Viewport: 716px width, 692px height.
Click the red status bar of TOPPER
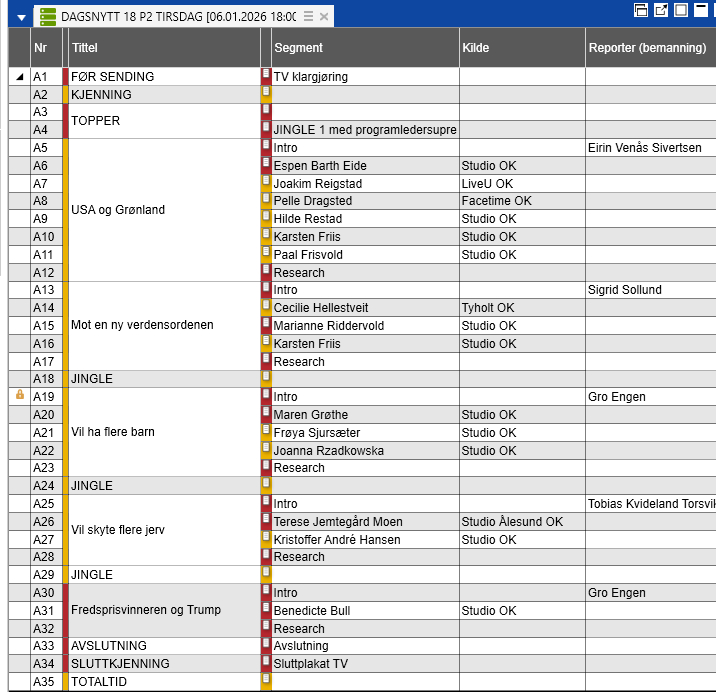66,121
